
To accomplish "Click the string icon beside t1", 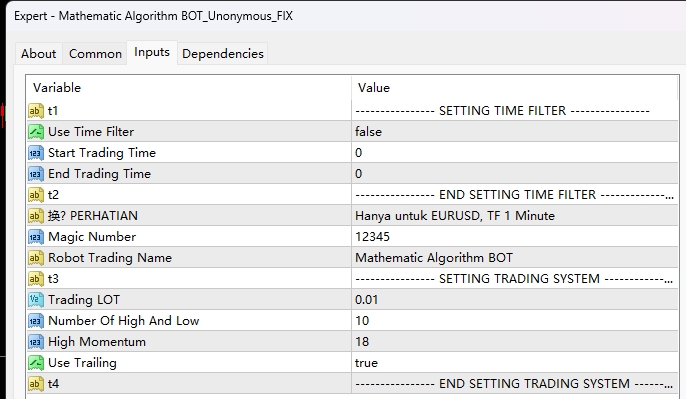I will coord(36,111).
